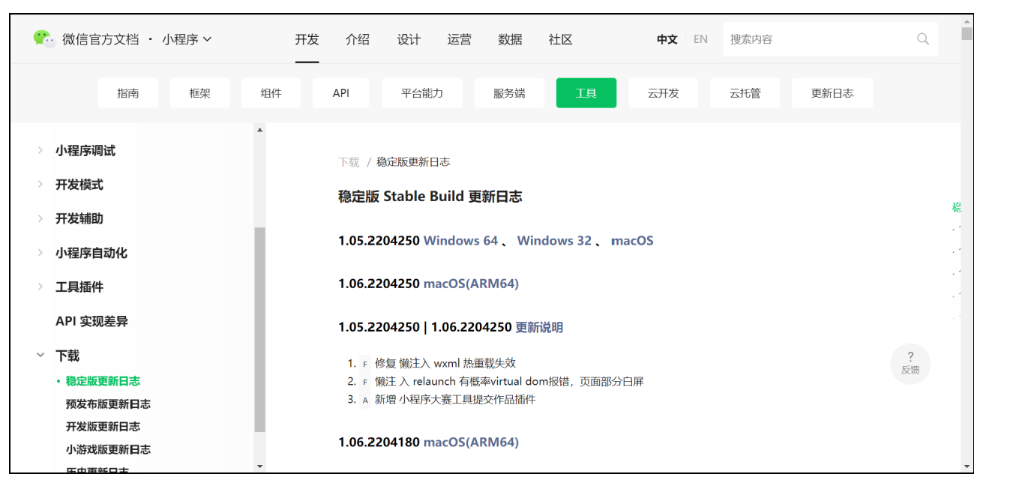
Task: Open the 服务端 category button
Action: coord(509,93)
